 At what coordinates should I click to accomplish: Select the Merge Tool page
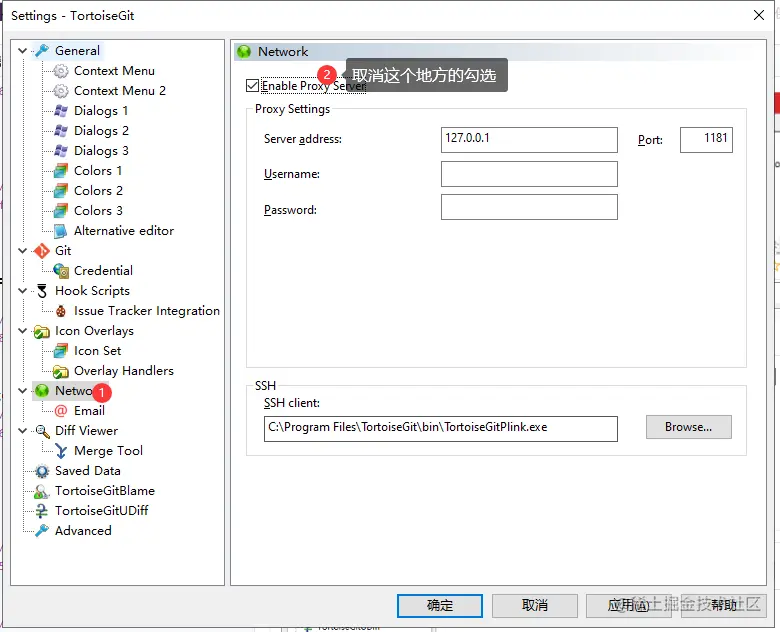coord(108,451)
